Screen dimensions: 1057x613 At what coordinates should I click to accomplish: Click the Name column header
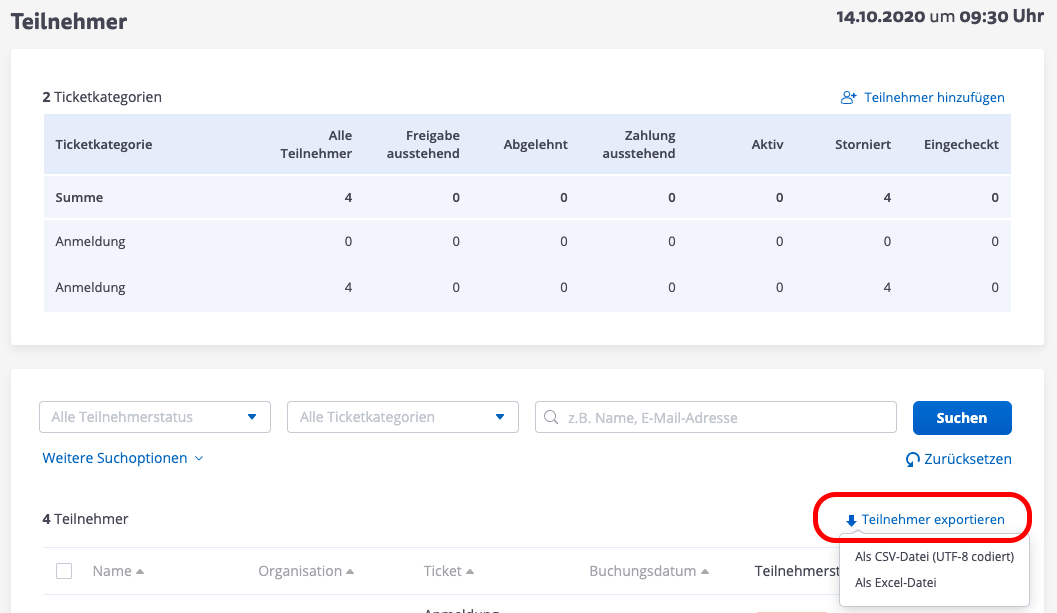click(112, 571)
